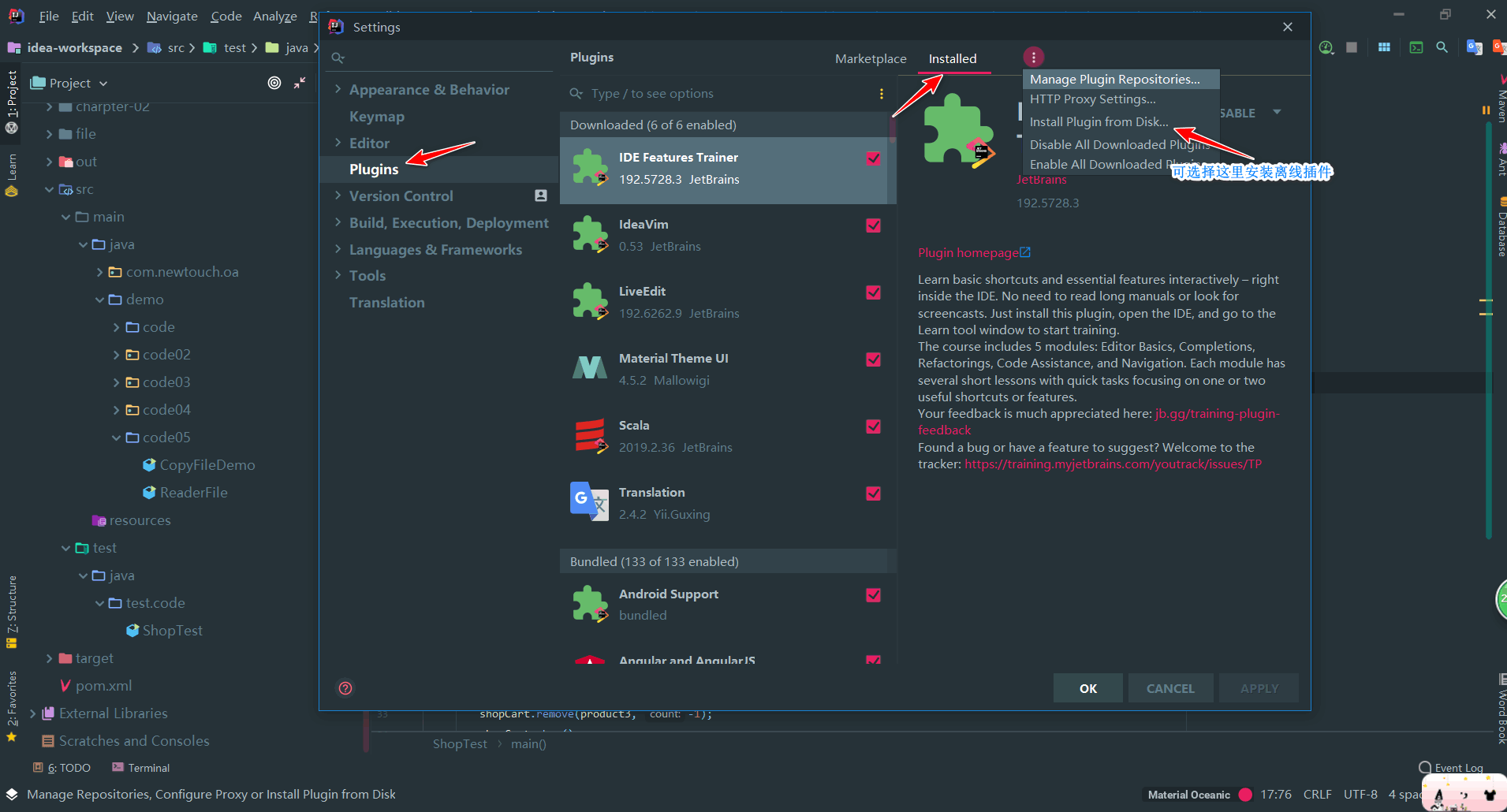Click the Android Support plugin icon
1507x812 pixels.
pos(590,604)
